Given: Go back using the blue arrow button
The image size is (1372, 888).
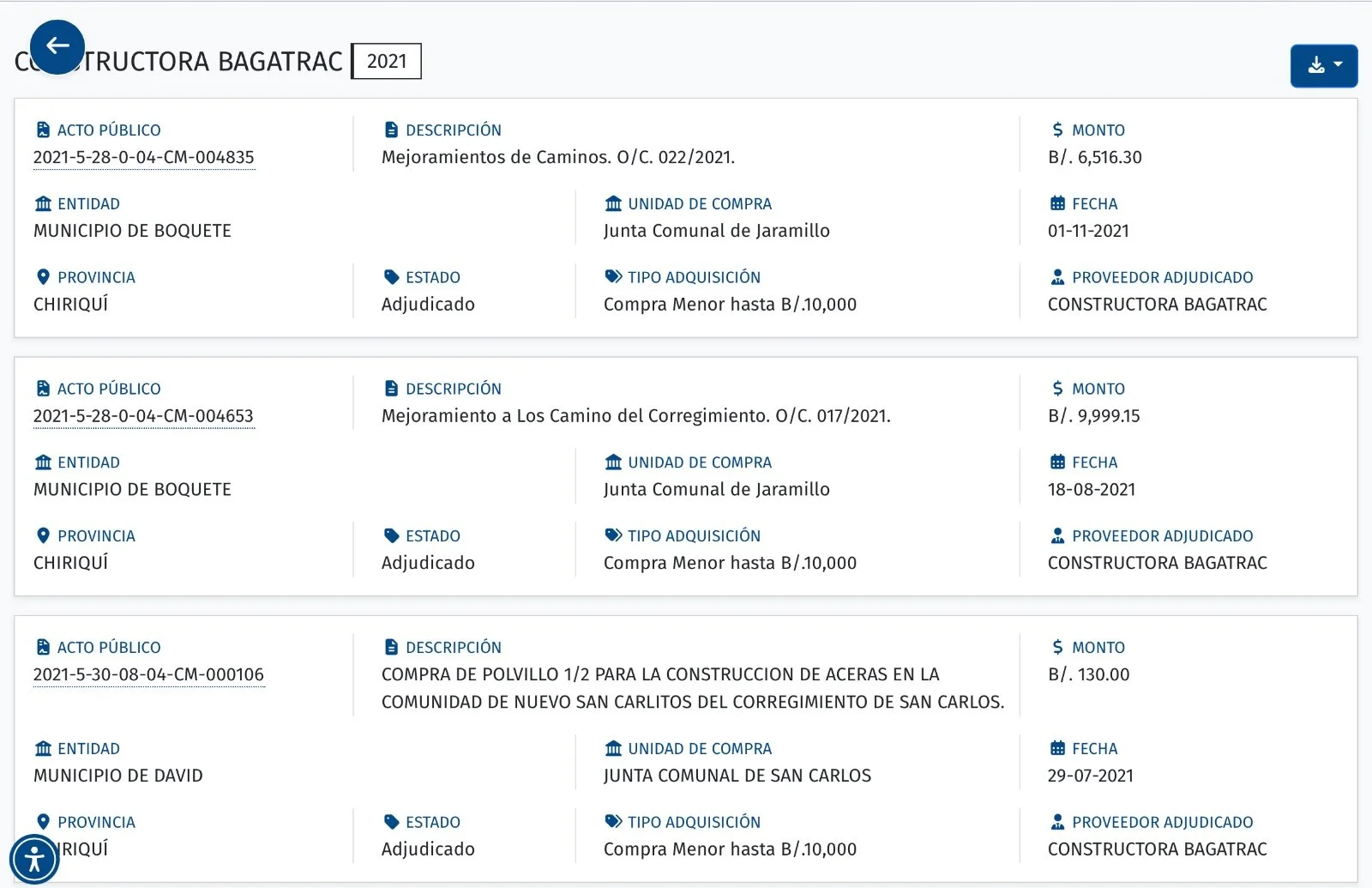Looking at the screenshot, I should click(57, 47).
